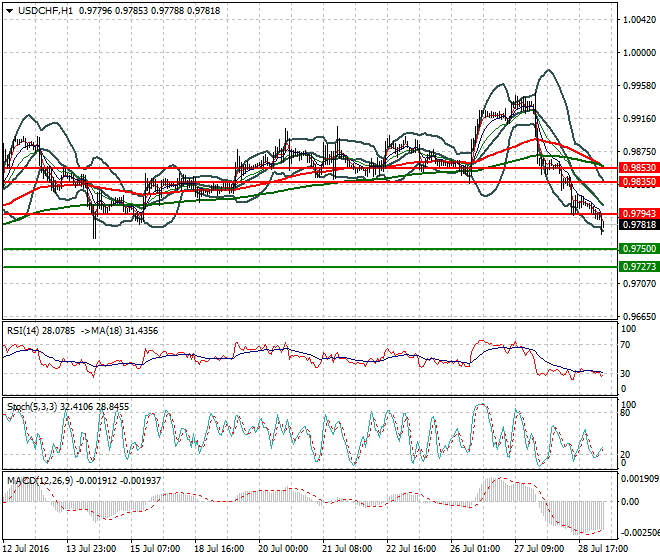Select the red 0.98530 price level label
This screenshot has width=660, height=560.
[x=639, y=168]
